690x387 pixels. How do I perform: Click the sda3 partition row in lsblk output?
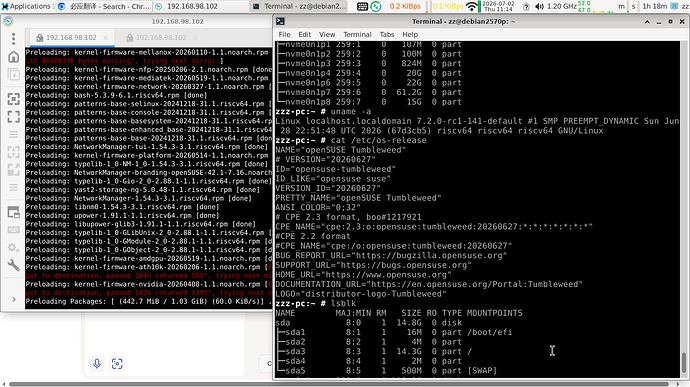click(374, 351)
